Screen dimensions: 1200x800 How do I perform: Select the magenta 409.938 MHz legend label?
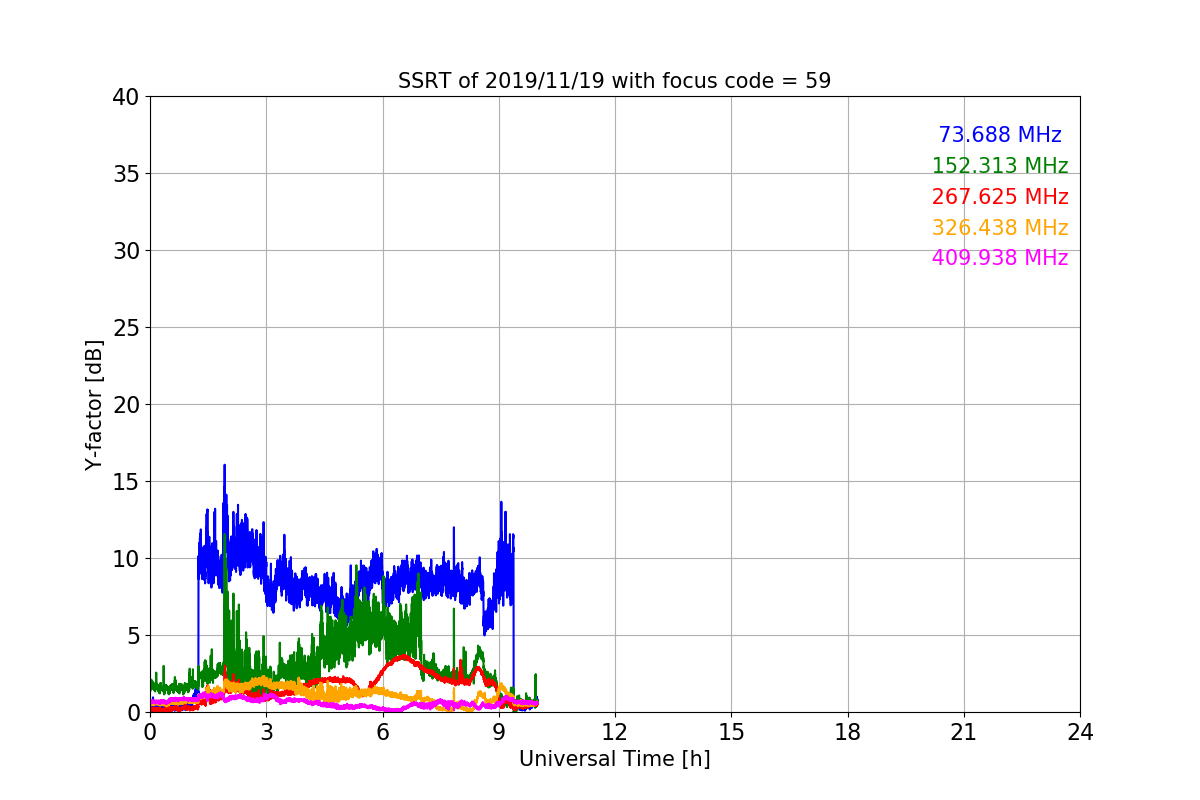(1000, 258)
